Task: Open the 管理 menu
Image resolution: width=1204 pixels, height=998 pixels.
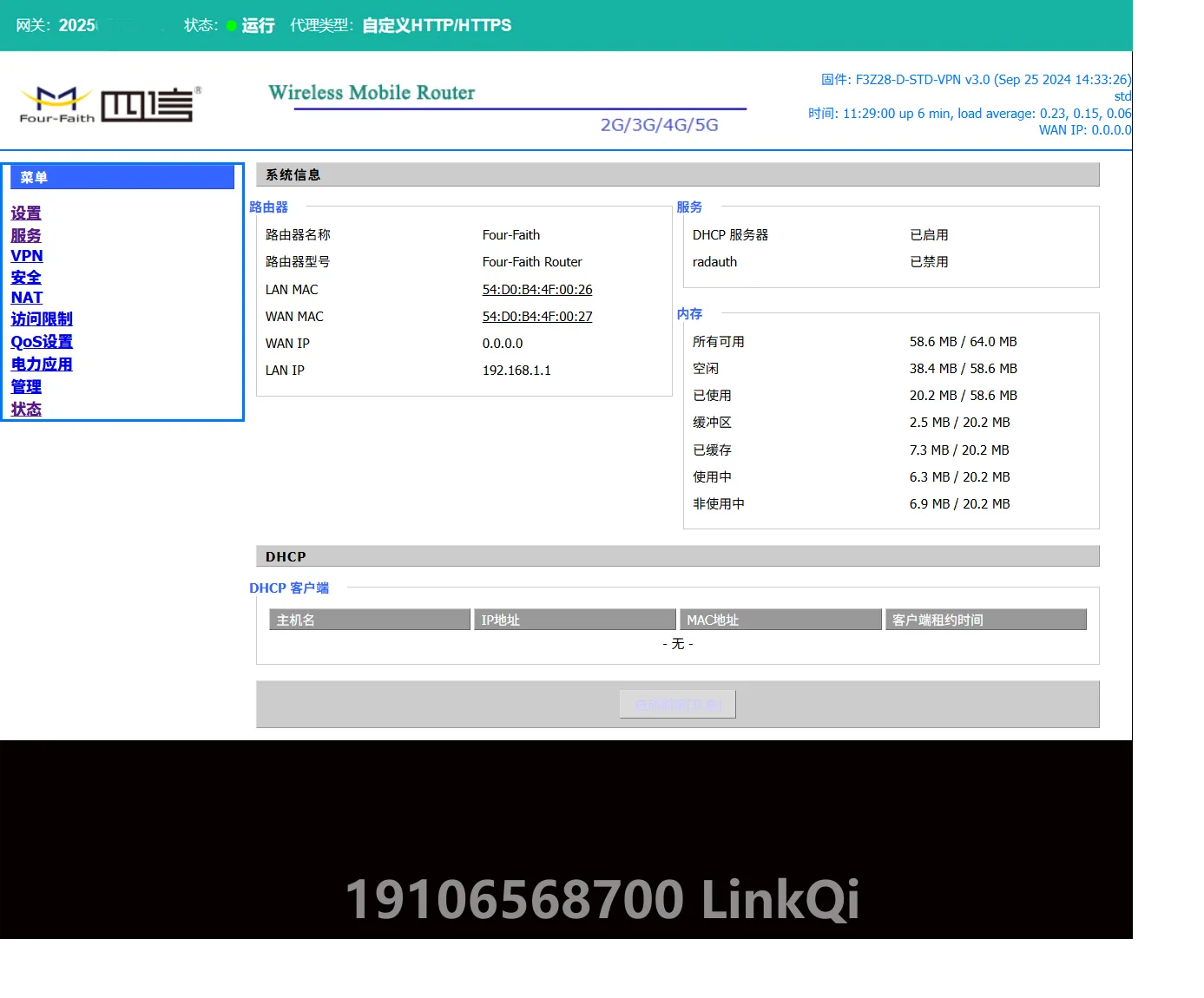Action: (26, 386)
